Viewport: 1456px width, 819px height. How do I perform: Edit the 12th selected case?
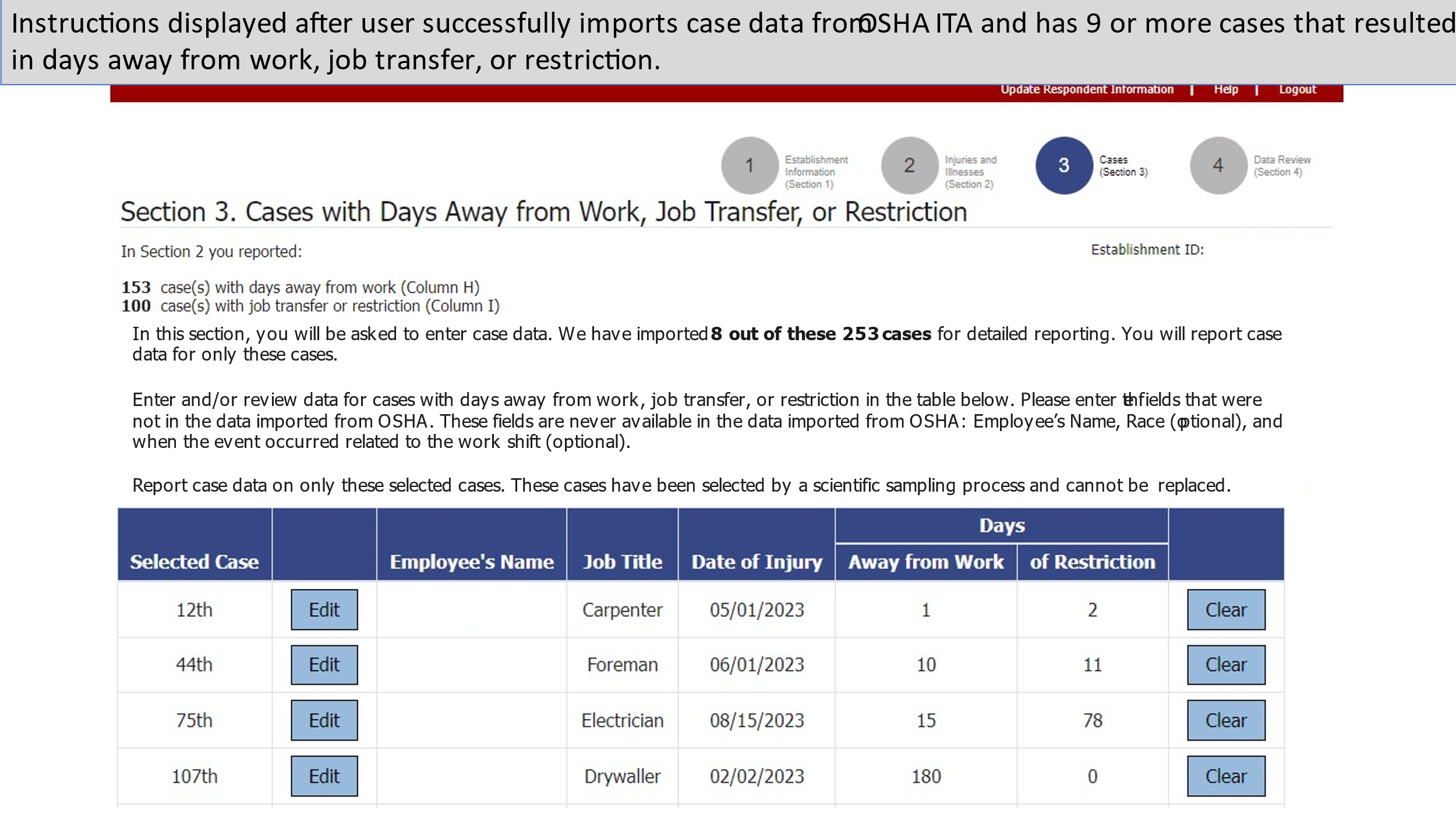324,609
